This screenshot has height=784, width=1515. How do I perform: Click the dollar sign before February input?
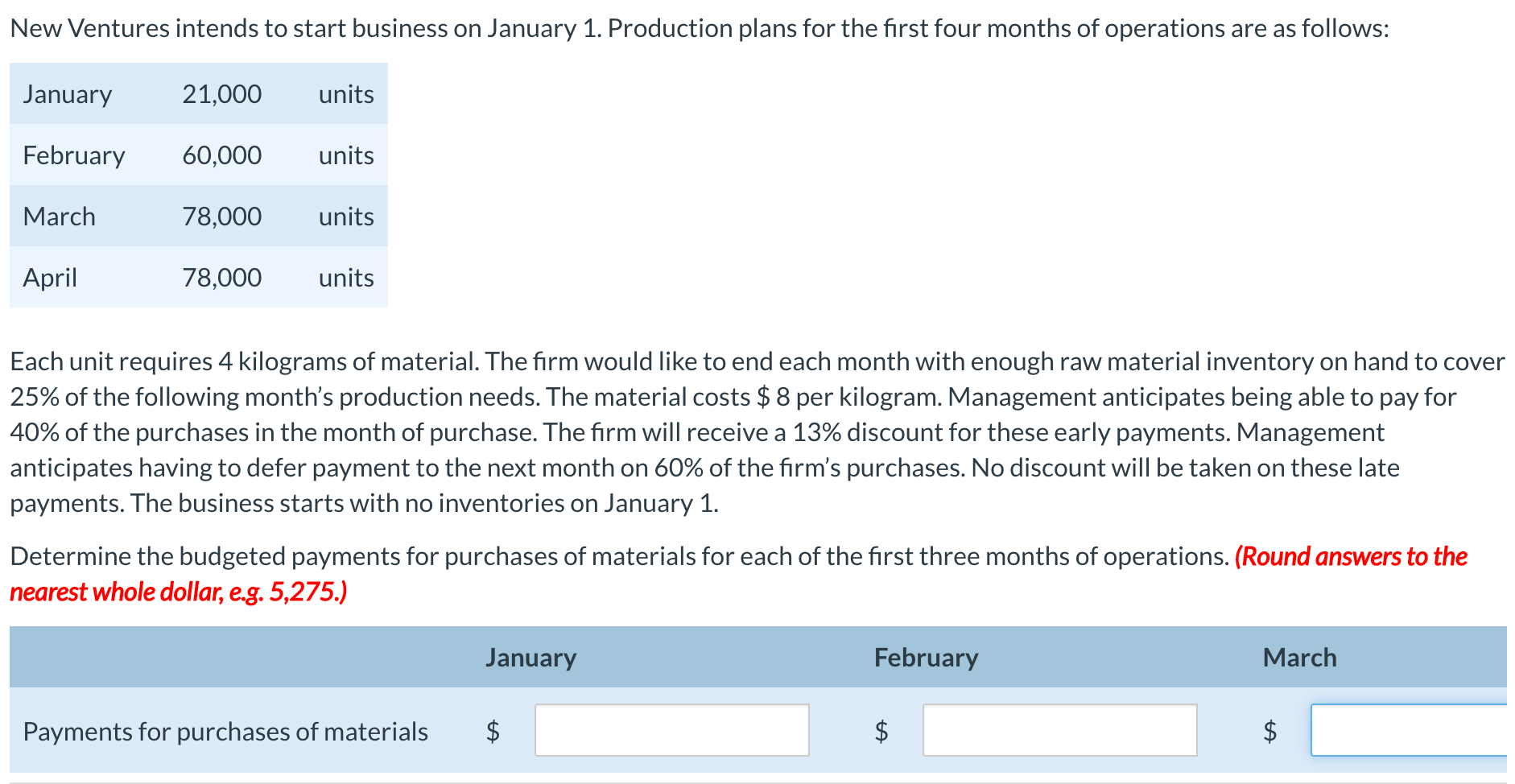tap(881, 731)
